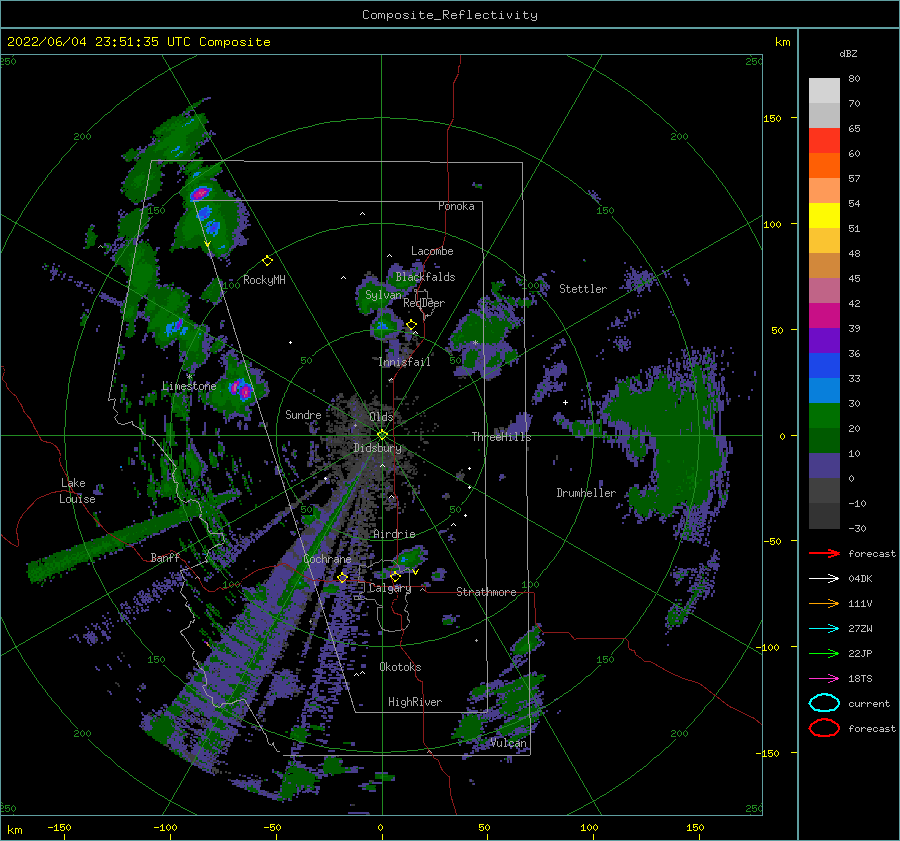Click the ThreeHills map label
This screenshot has width=900, height=841.
[x=502, y=437]
